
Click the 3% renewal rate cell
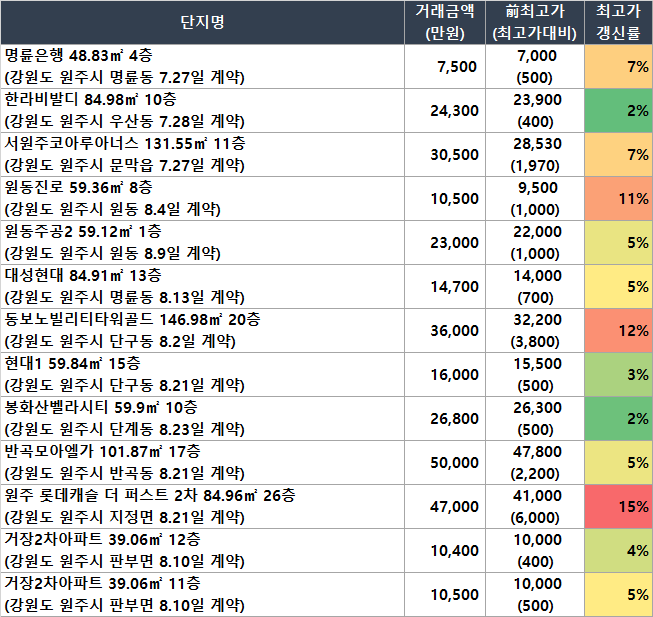pyautogui.click(x=618, y=375)
